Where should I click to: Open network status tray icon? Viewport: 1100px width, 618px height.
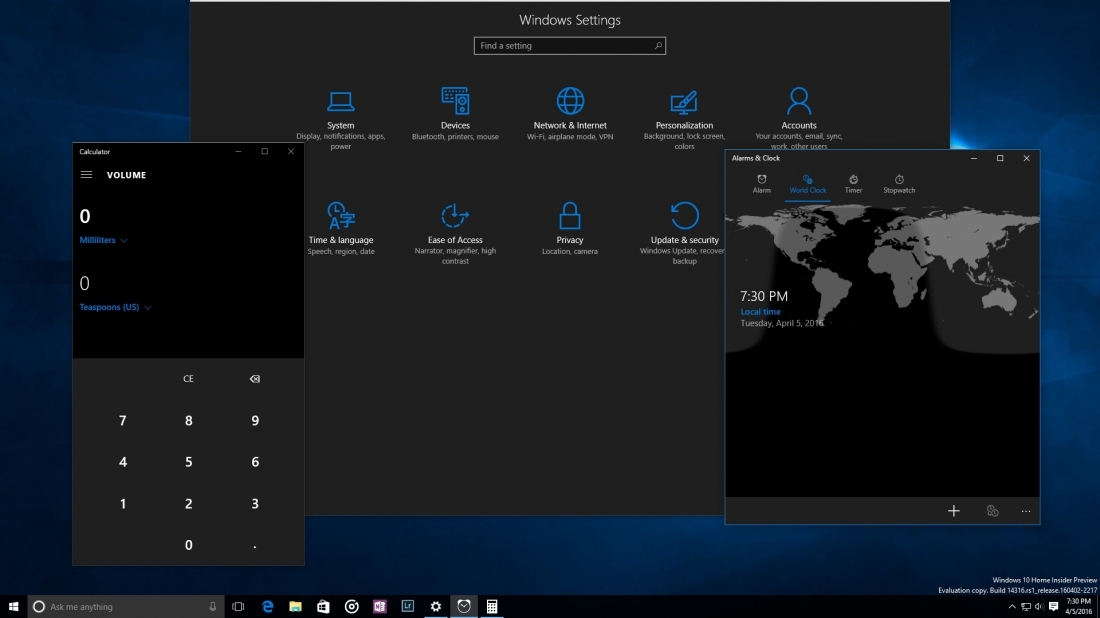pos(1026,607)
